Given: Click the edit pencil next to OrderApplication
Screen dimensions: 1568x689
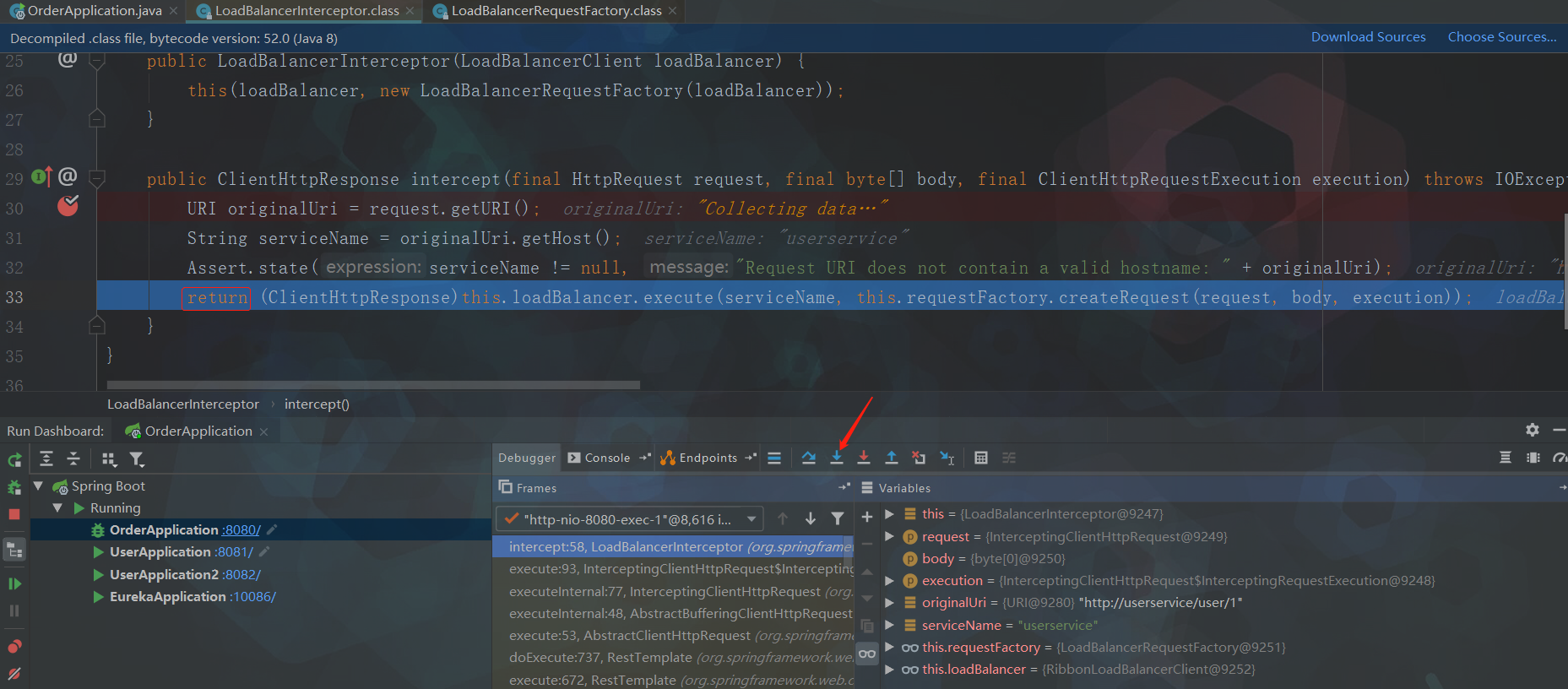Looking at the screenshot, I should coord(272,529).
